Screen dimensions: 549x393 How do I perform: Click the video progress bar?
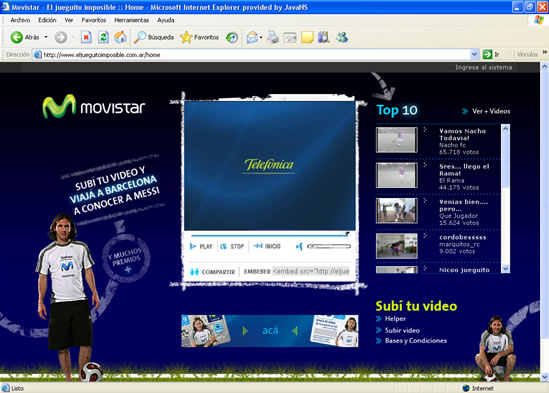click(x=269, y=235)
